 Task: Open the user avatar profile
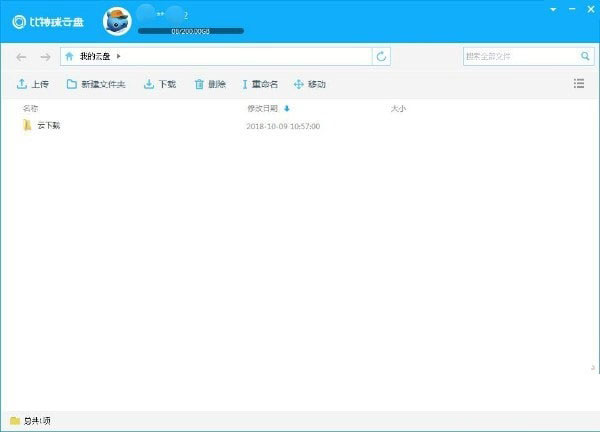118,20
